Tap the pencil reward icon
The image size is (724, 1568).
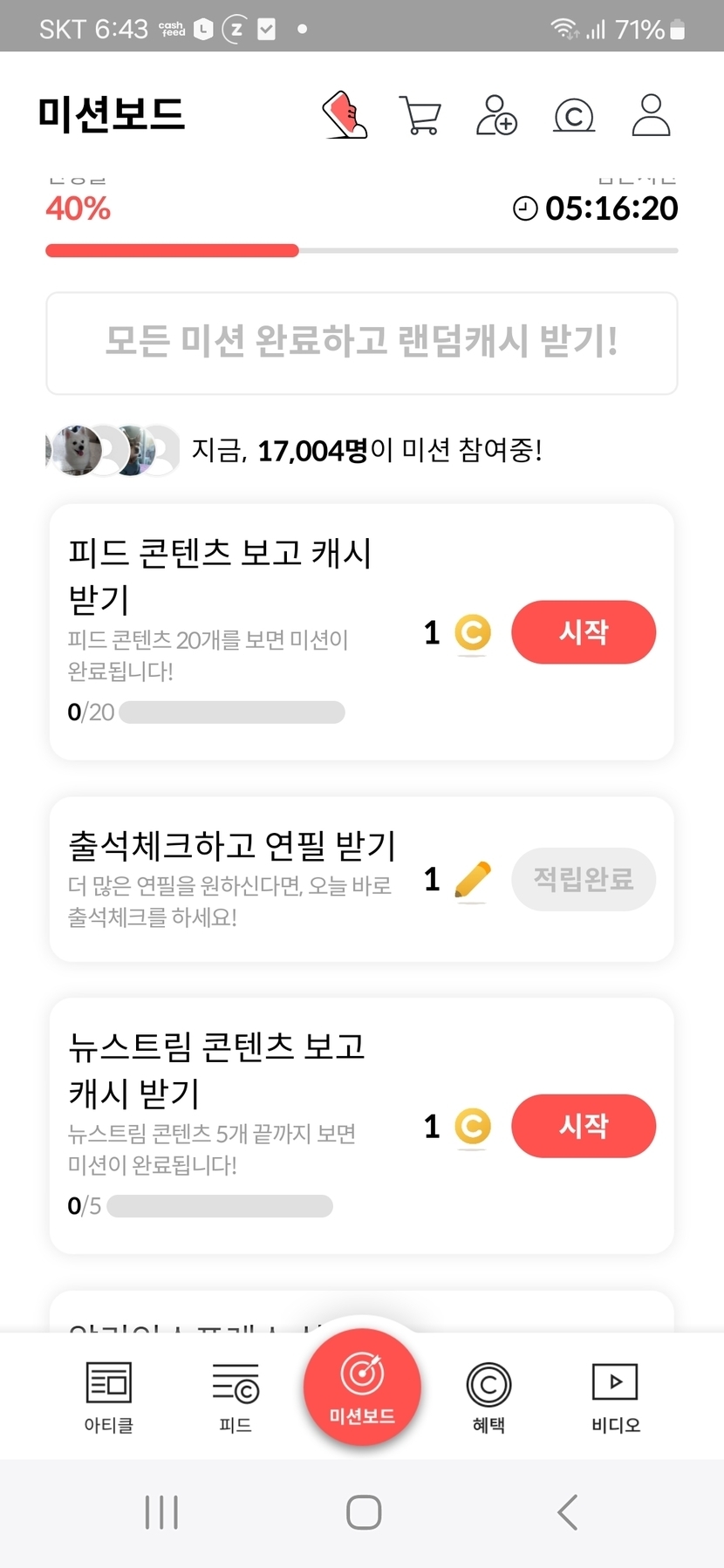coord(473,879)
